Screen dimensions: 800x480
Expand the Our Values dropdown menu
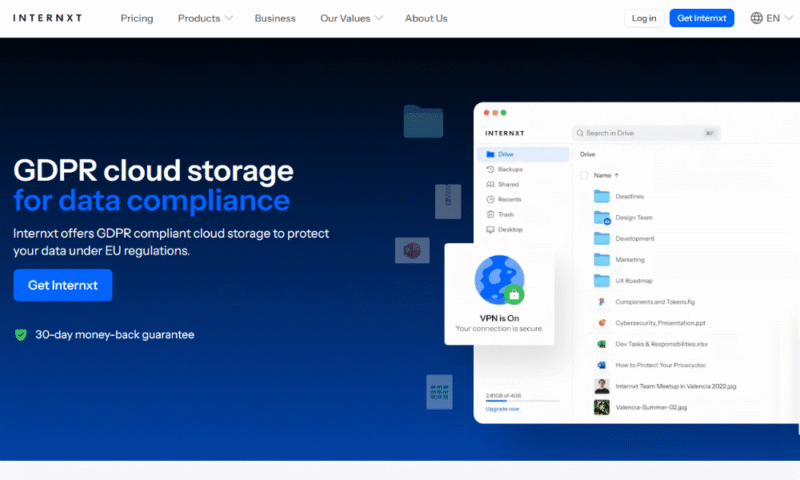pyautogui.click(x=351, y=18)
